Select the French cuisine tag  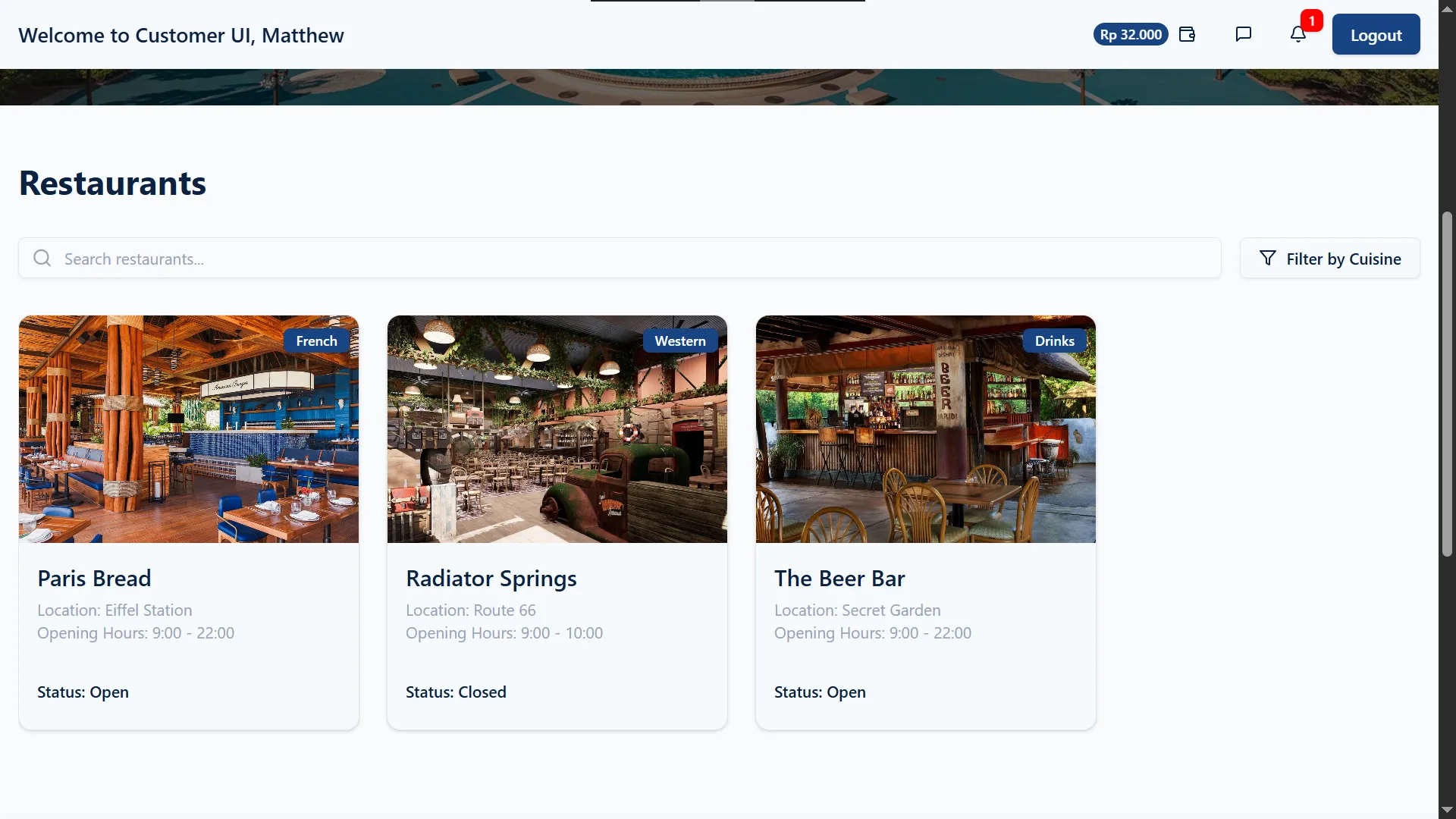[x=316, y=341]
